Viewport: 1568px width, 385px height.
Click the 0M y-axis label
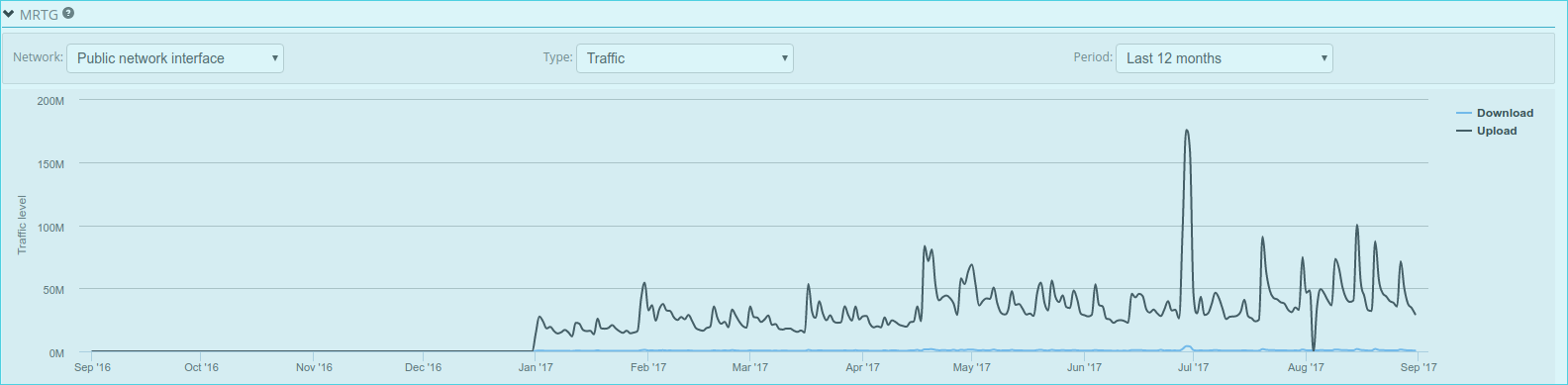click(56, 353)
